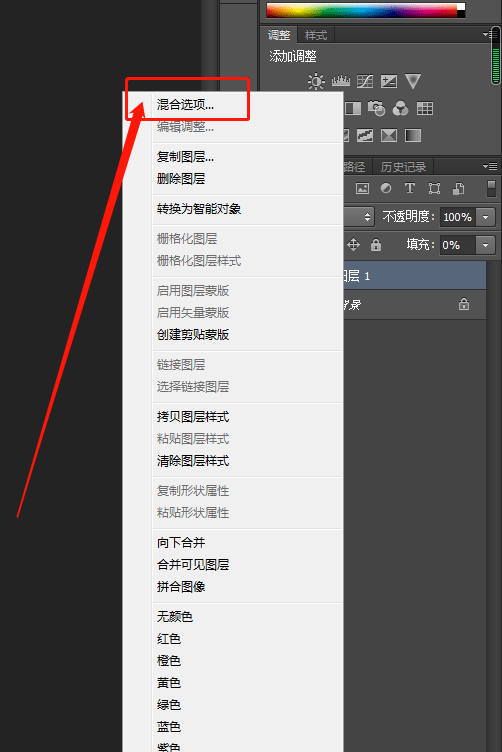Add a Levels adjustment layer
The width and height of the screenshot is (502, 752).
pyautogui.click(x=340, y=81)
